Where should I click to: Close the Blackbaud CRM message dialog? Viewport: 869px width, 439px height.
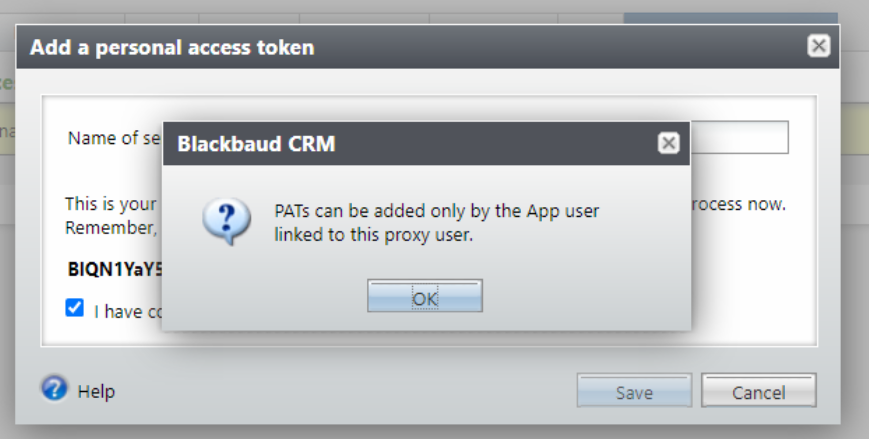pos(668,144)
